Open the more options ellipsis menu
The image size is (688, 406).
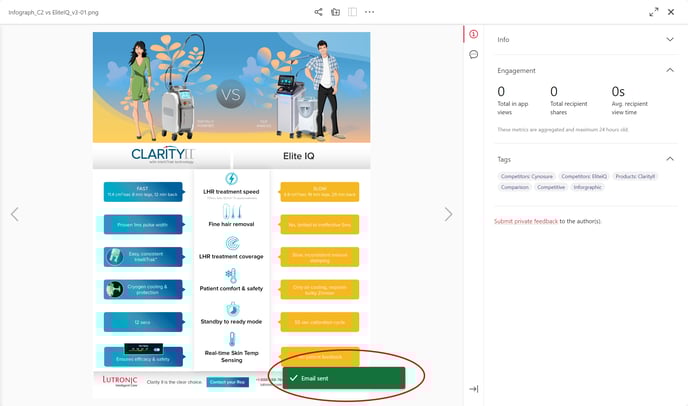point(369,12)
